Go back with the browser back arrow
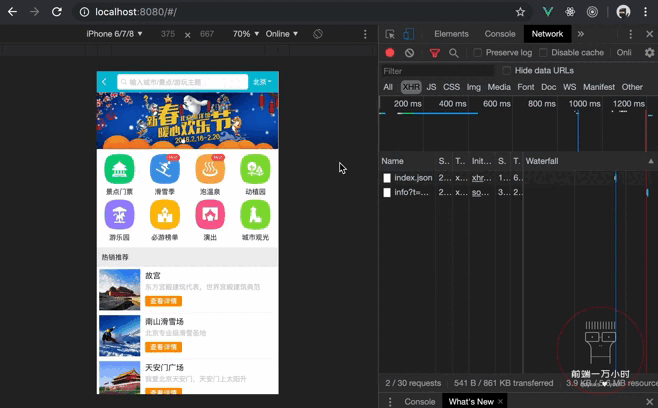 pyautogui.click(x=12, y=12)
